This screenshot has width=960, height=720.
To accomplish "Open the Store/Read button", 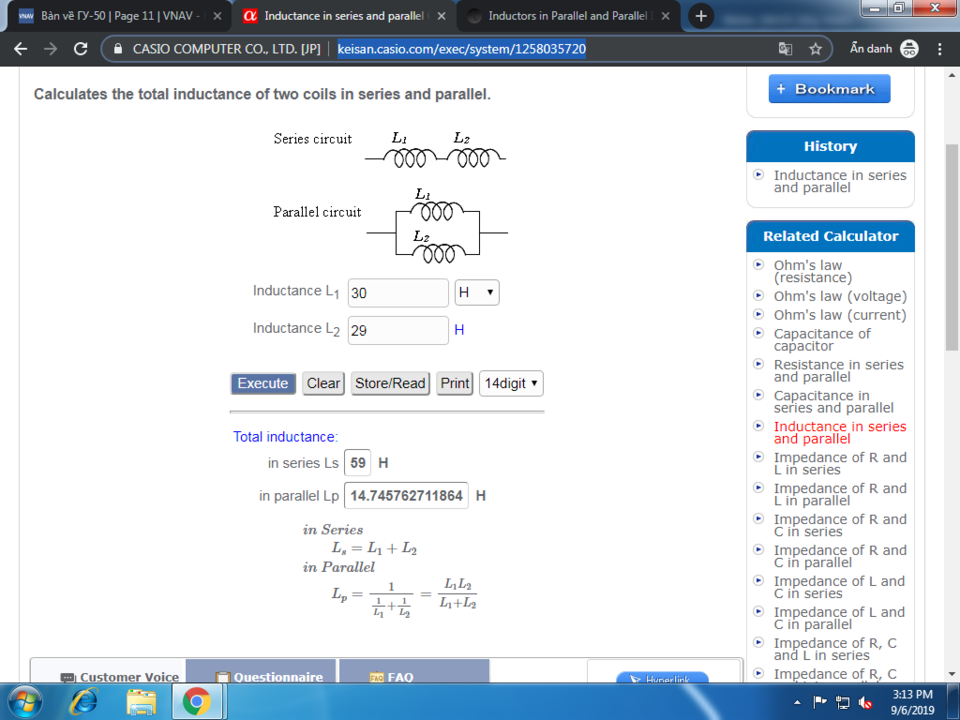I will coord(390,383).
